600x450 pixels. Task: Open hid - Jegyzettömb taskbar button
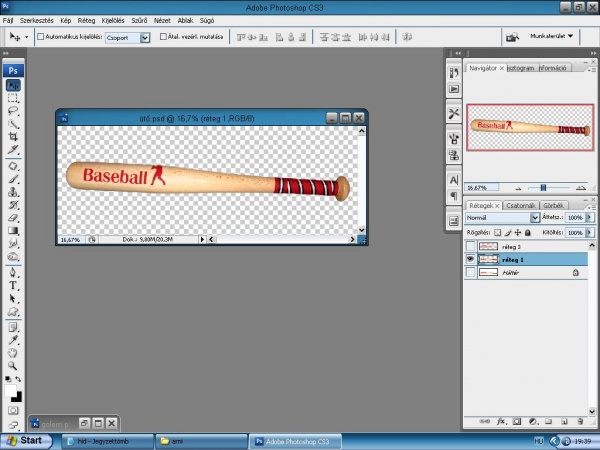coord(107,441)
